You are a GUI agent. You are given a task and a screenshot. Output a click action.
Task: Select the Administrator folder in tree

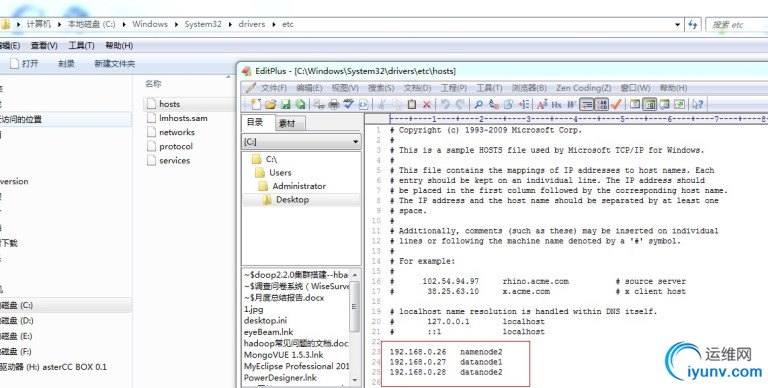click(299, 186)
